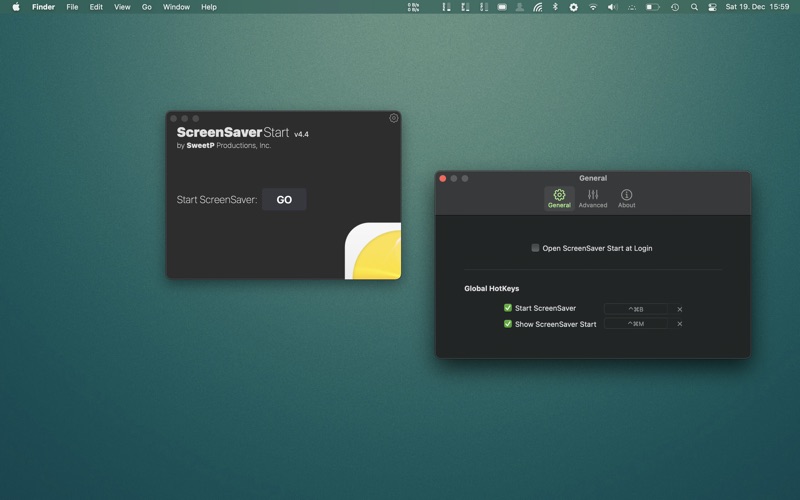This screenshot has width=800, height=500.
Task: Open settings gear in ScreenSaver Start window
Action: tap(394, 118)
